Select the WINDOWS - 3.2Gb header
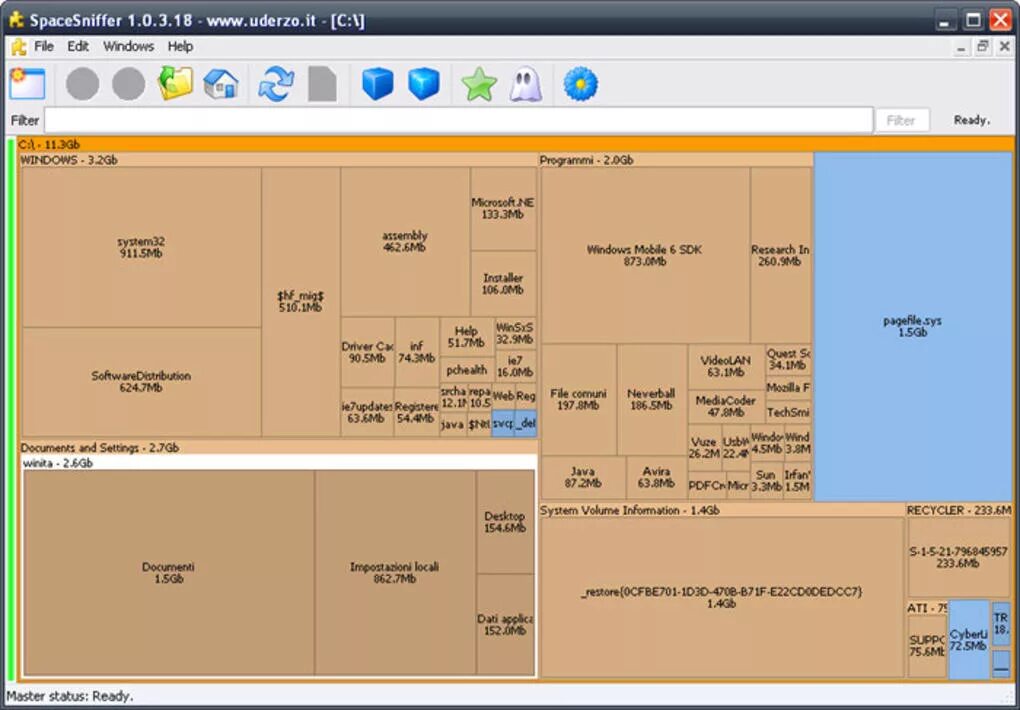Image resolution: width=1020 pixels, height=710 pixels. [278, 160]
